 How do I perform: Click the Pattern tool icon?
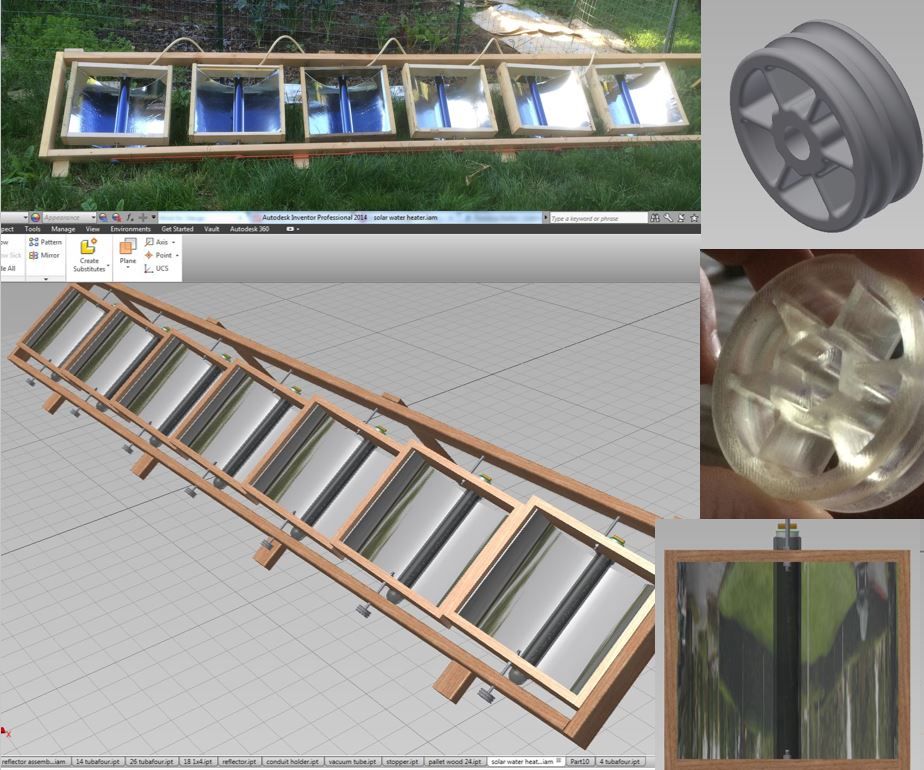pyautogui.click(x=34, y=242)
